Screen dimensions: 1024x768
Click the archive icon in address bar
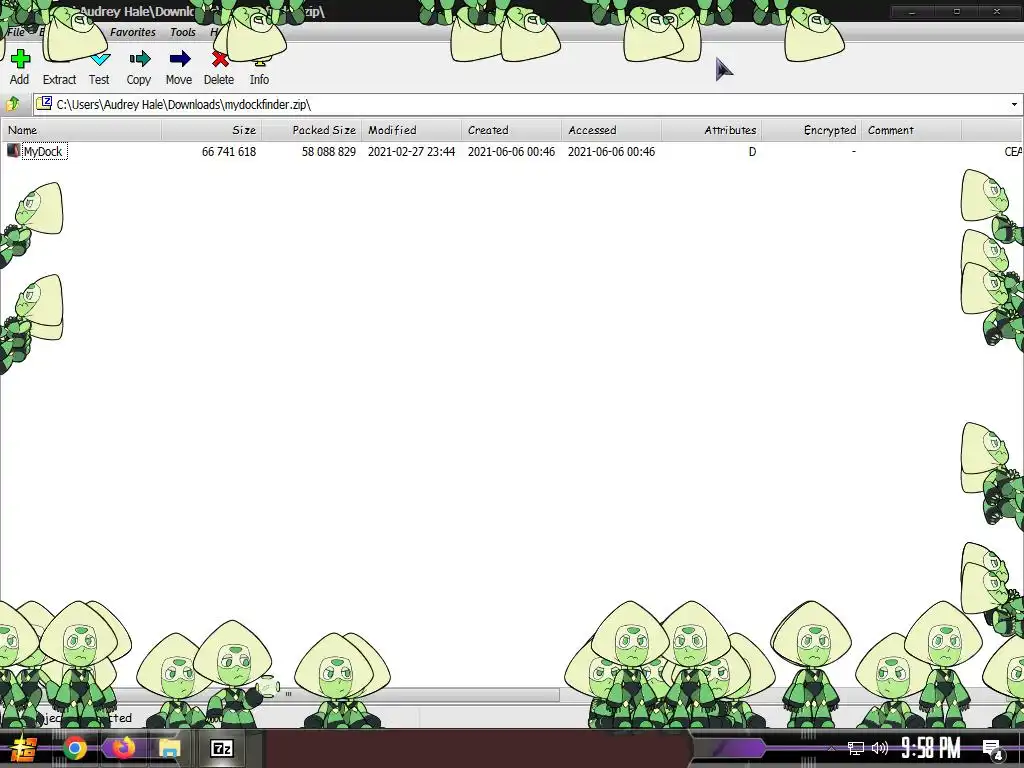click(x=44, y=103)
